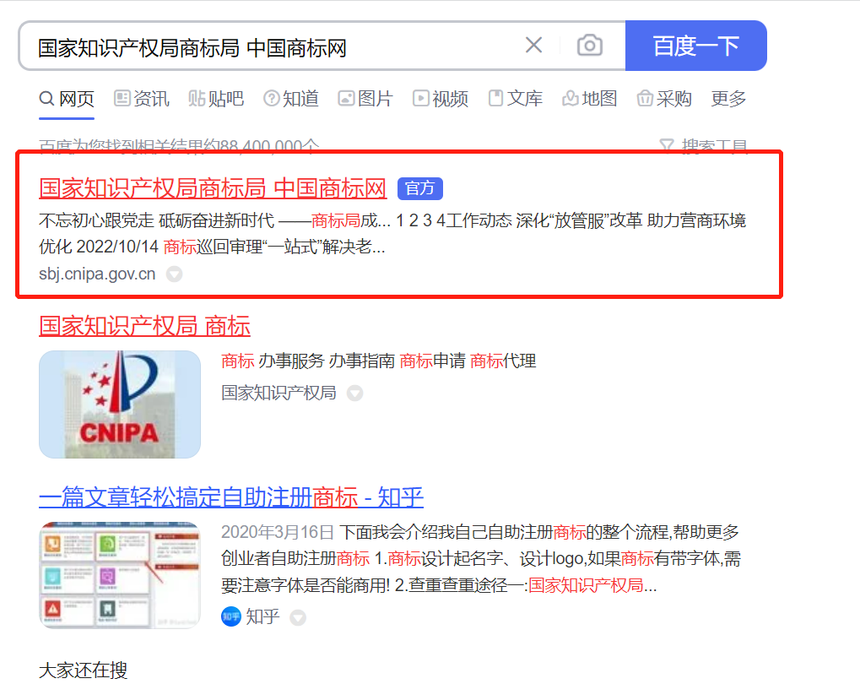Click the sbj.cnipa.gov.cn URL text

(x=97, y=274)
